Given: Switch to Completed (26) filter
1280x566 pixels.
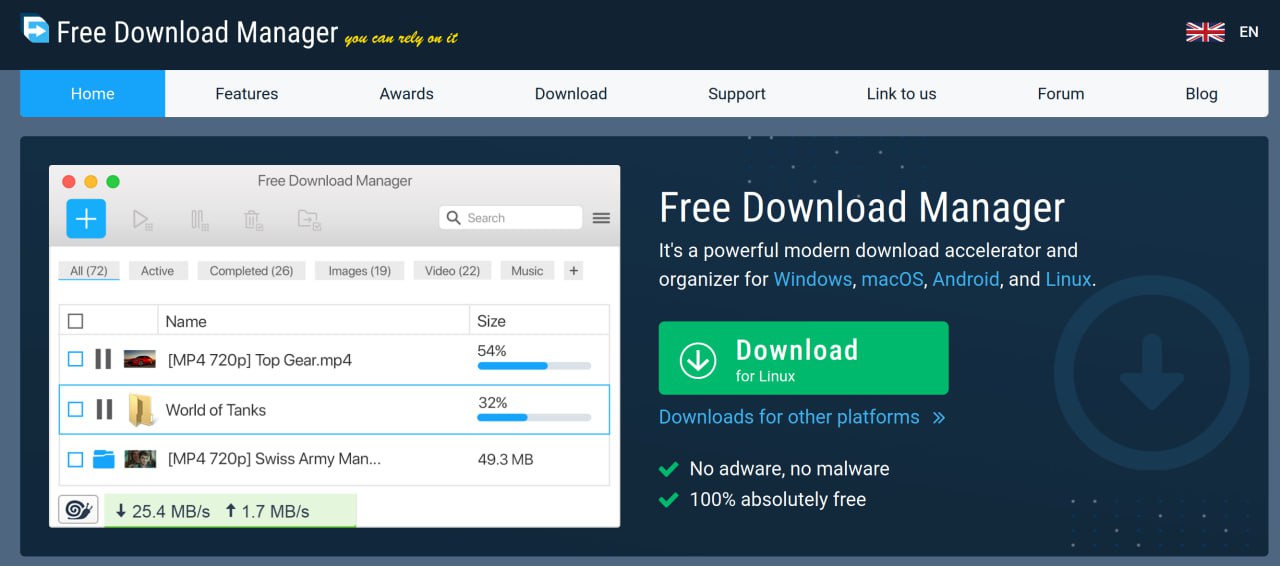Looking at the screenshot, I should coord(251,271).
